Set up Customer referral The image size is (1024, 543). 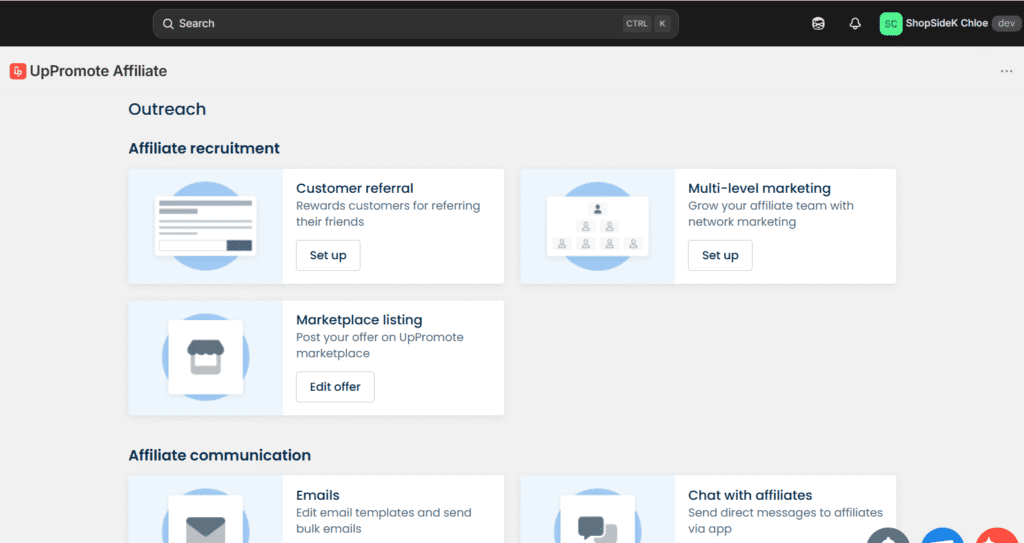(328, 255)
